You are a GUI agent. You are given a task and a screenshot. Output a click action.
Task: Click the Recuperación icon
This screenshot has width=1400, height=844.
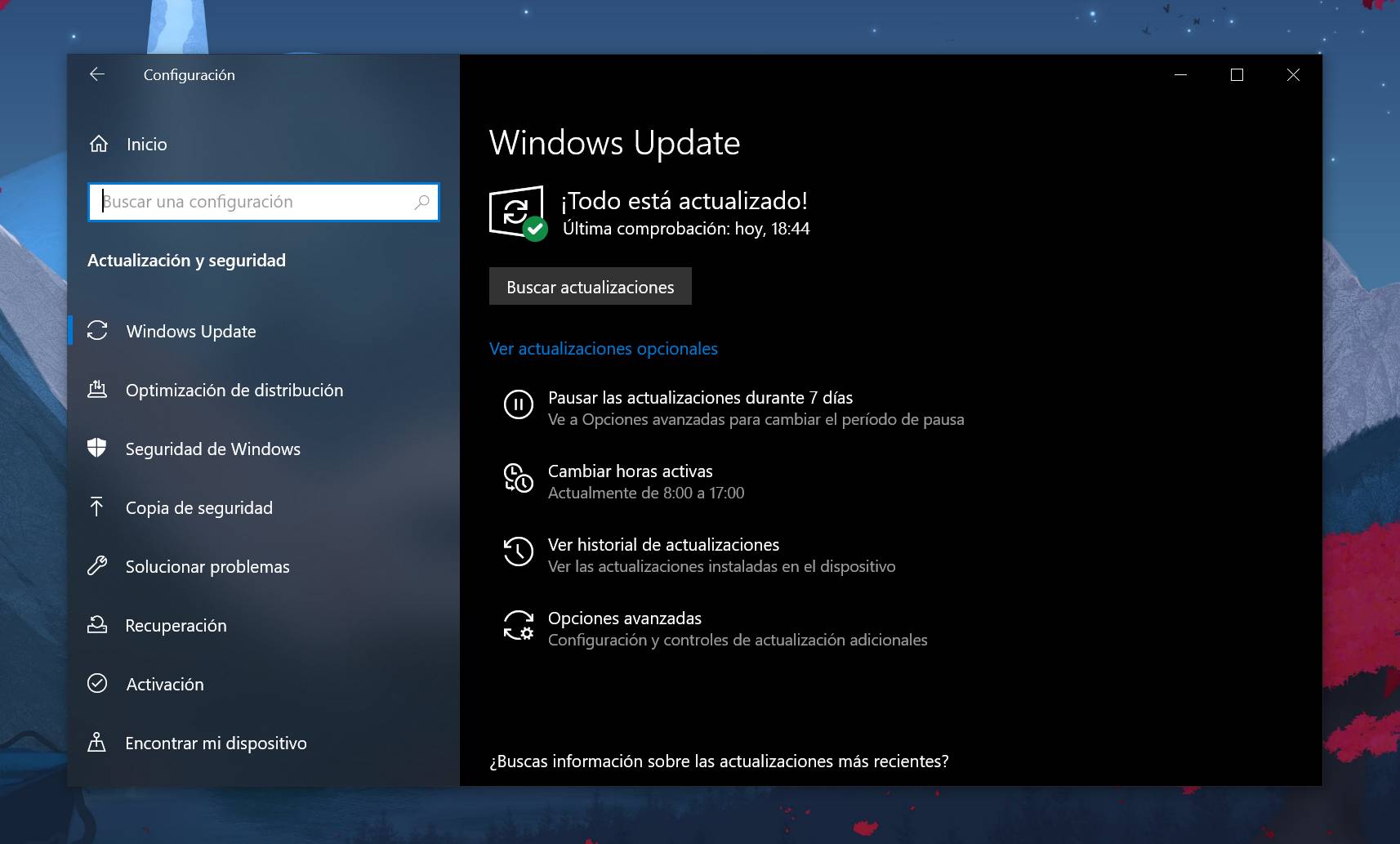[97, 624]
